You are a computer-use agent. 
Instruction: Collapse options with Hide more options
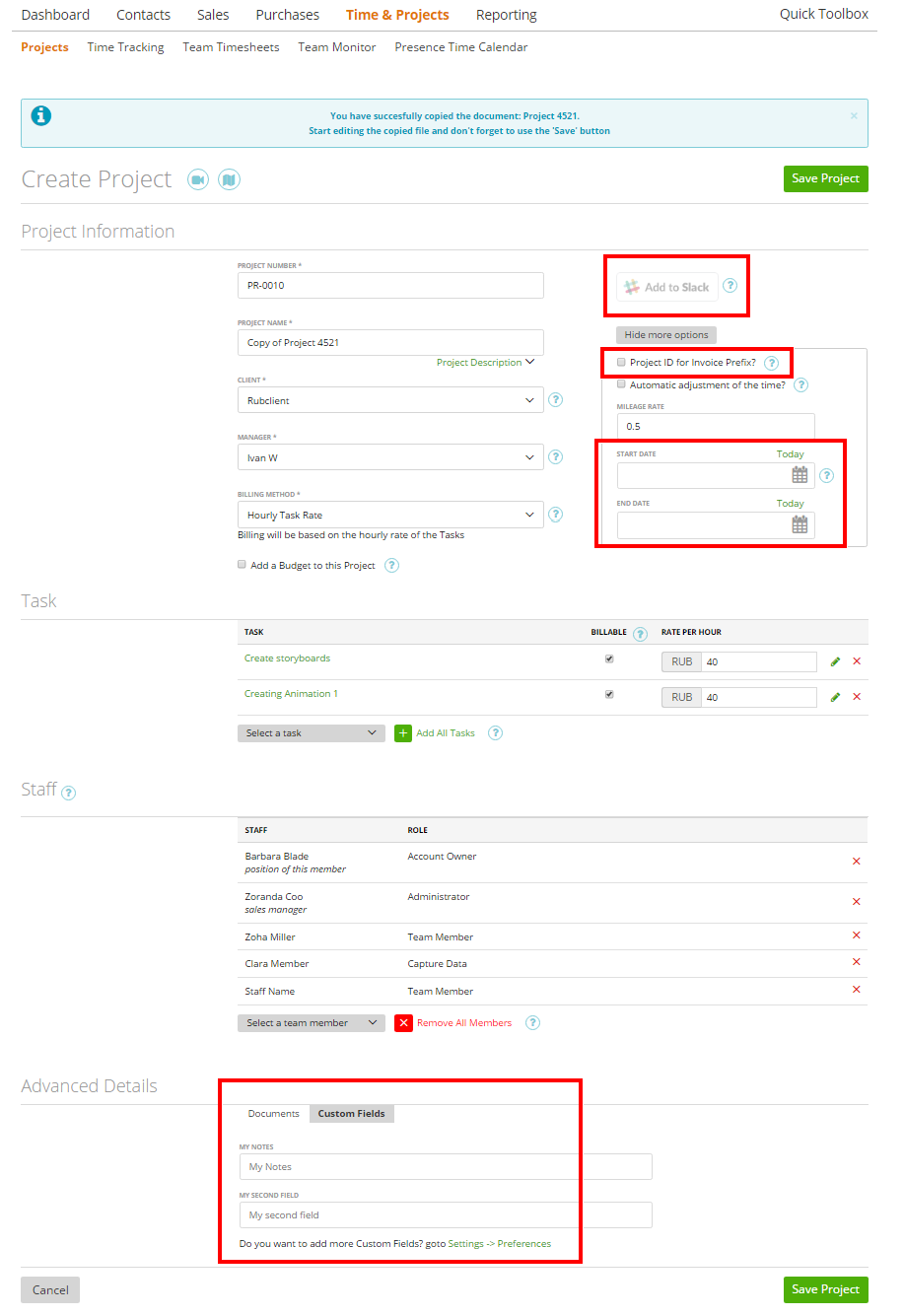(x=666, y=335)
